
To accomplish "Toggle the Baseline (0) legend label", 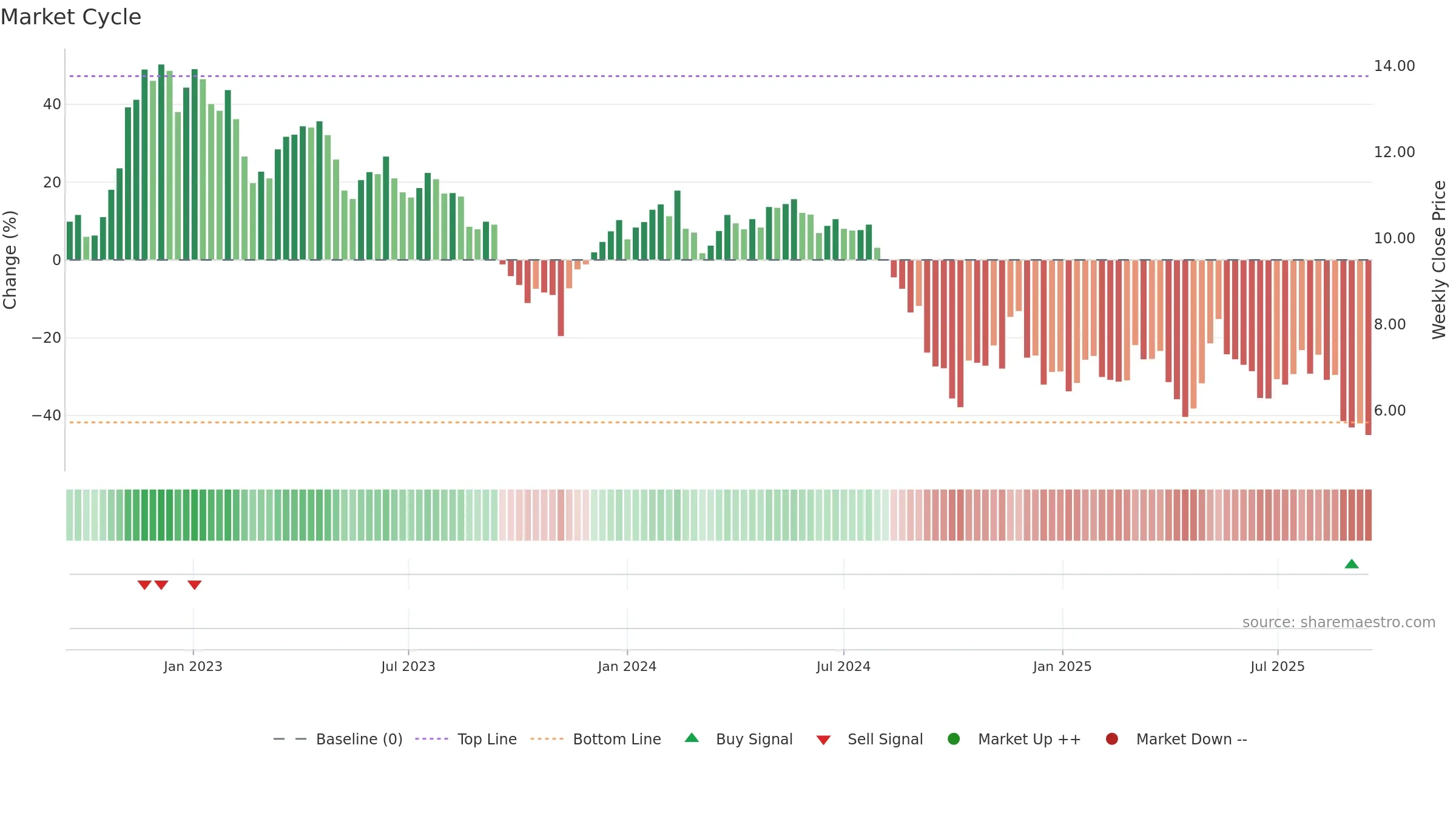I will [359, 740].
